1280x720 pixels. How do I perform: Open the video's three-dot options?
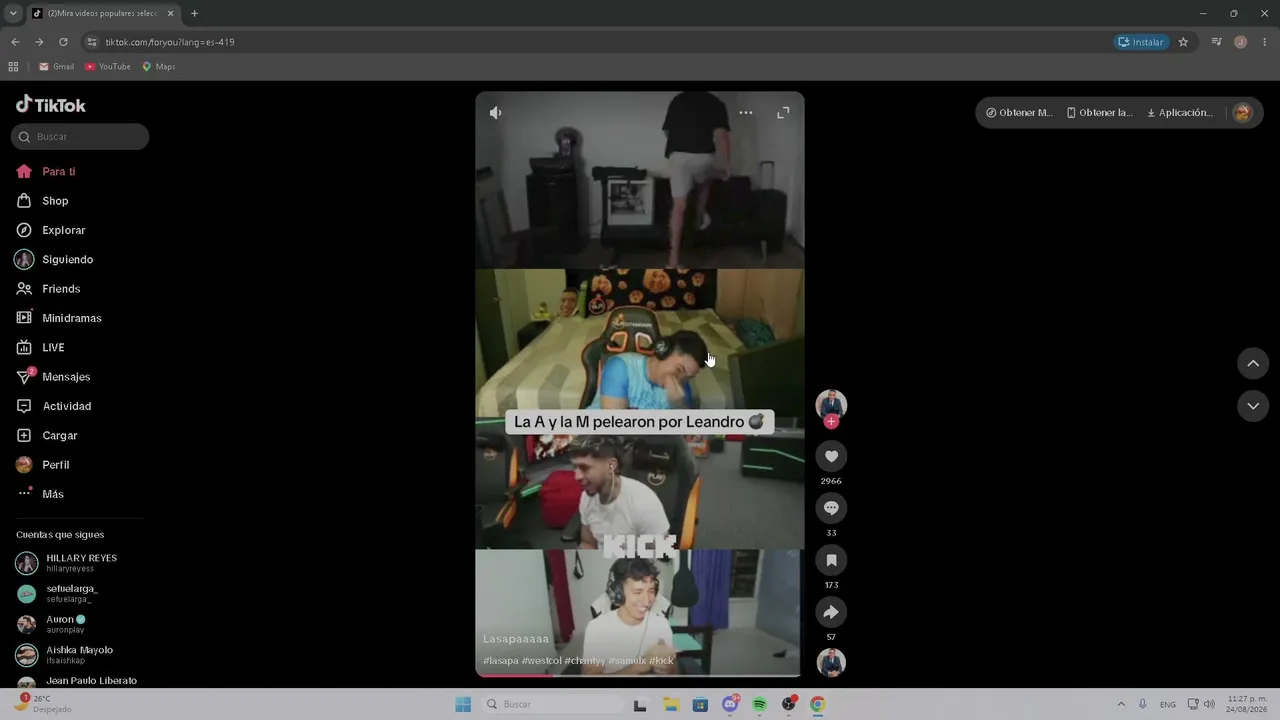746,113
